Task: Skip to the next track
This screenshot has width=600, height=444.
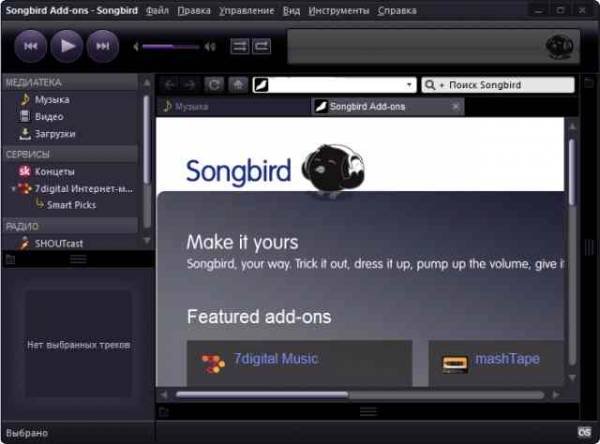Action: pos(103,46)
